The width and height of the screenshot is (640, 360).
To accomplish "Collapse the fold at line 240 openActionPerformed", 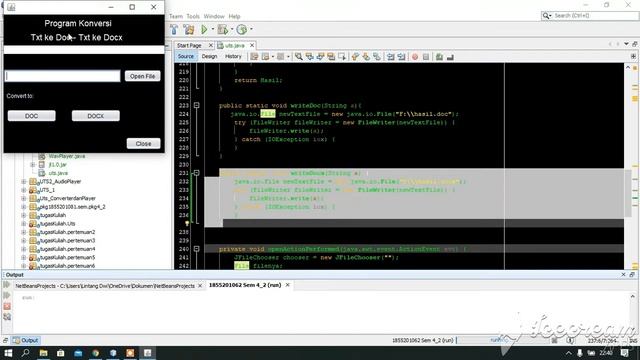I will [197, 249].
